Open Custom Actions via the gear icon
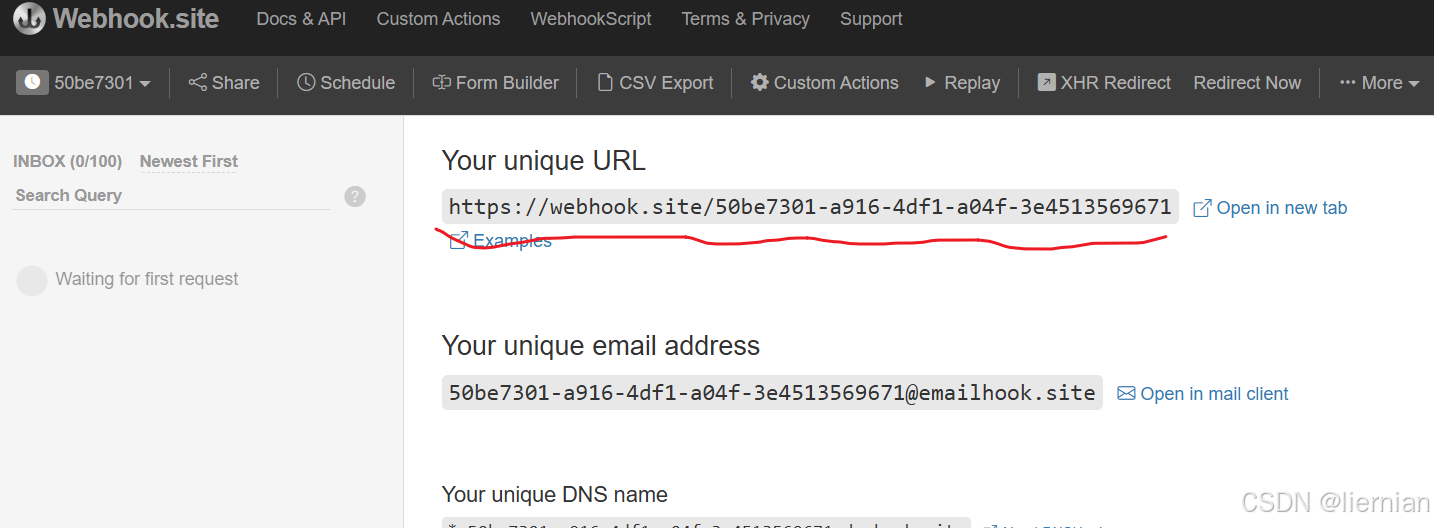1434x528 pixels. [x=760, y=83]
